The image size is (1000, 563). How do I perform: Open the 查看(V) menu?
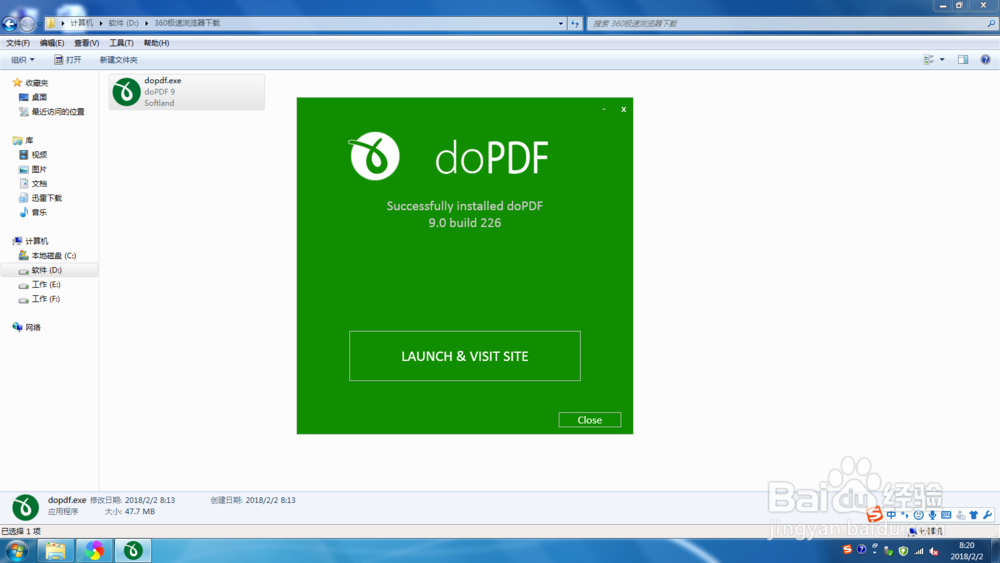[x=87, y=43]
